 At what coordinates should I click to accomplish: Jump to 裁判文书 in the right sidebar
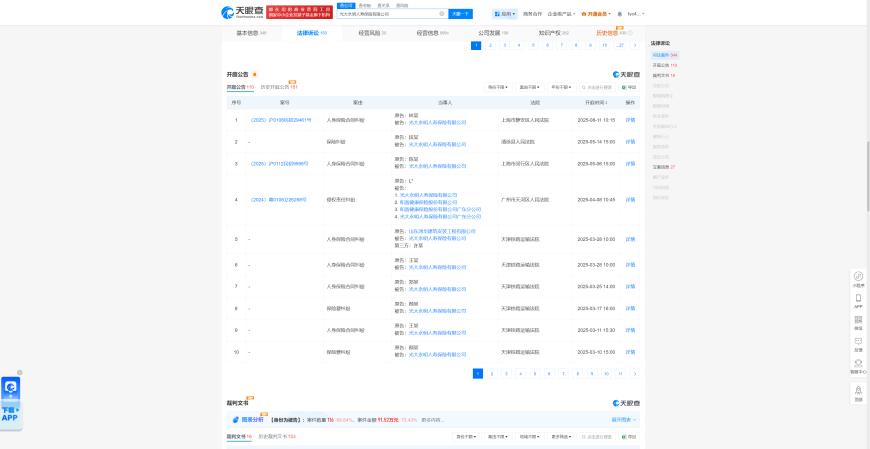[x=664, y=75]
